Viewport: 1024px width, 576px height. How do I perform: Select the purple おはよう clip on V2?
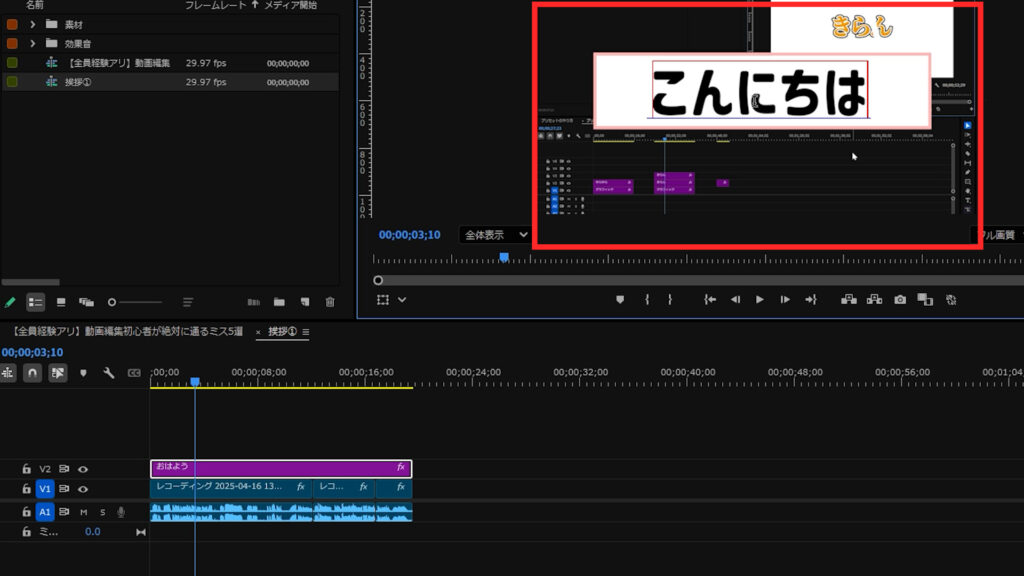point(280,468)
